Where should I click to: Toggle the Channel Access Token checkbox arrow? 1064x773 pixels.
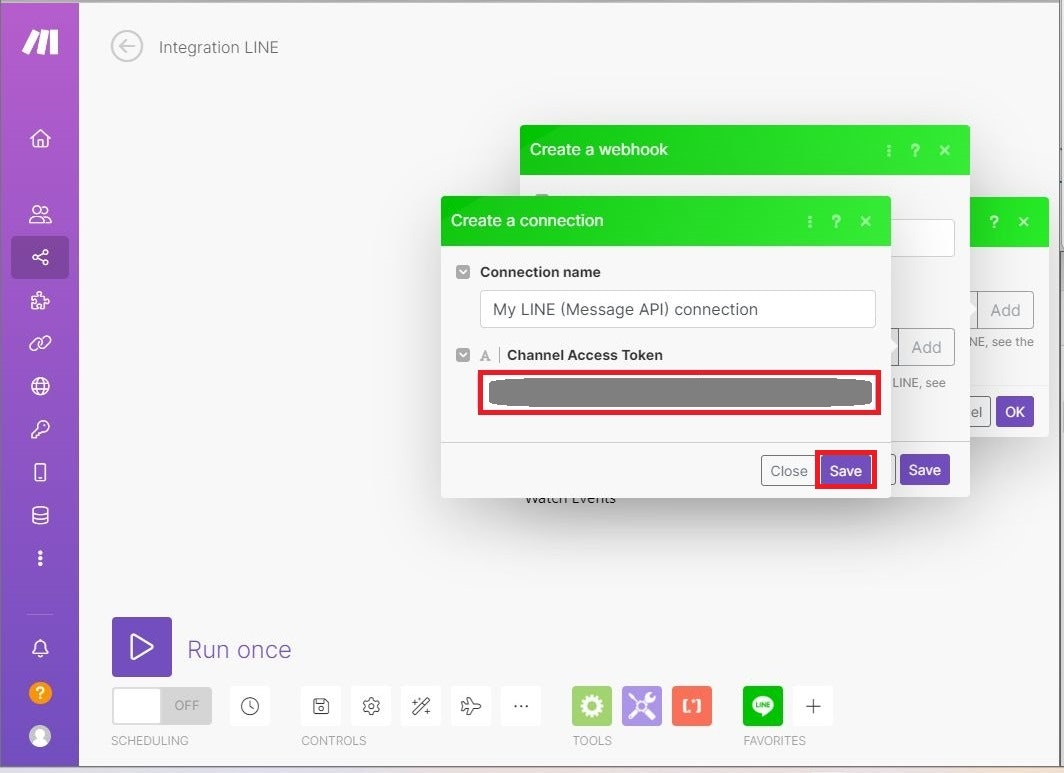[463, 355]
